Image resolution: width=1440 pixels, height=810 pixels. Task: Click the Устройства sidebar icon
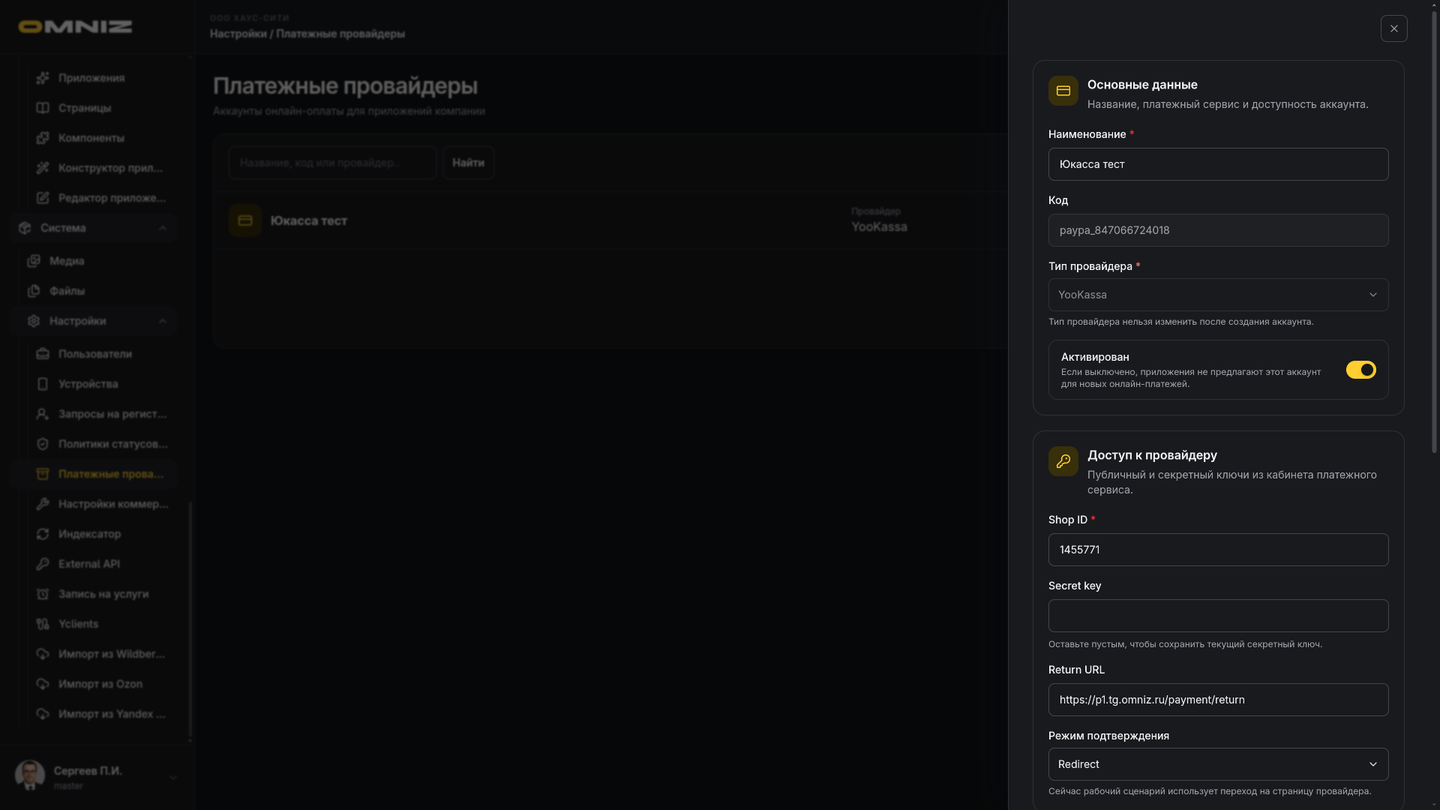tap(42, 384)
